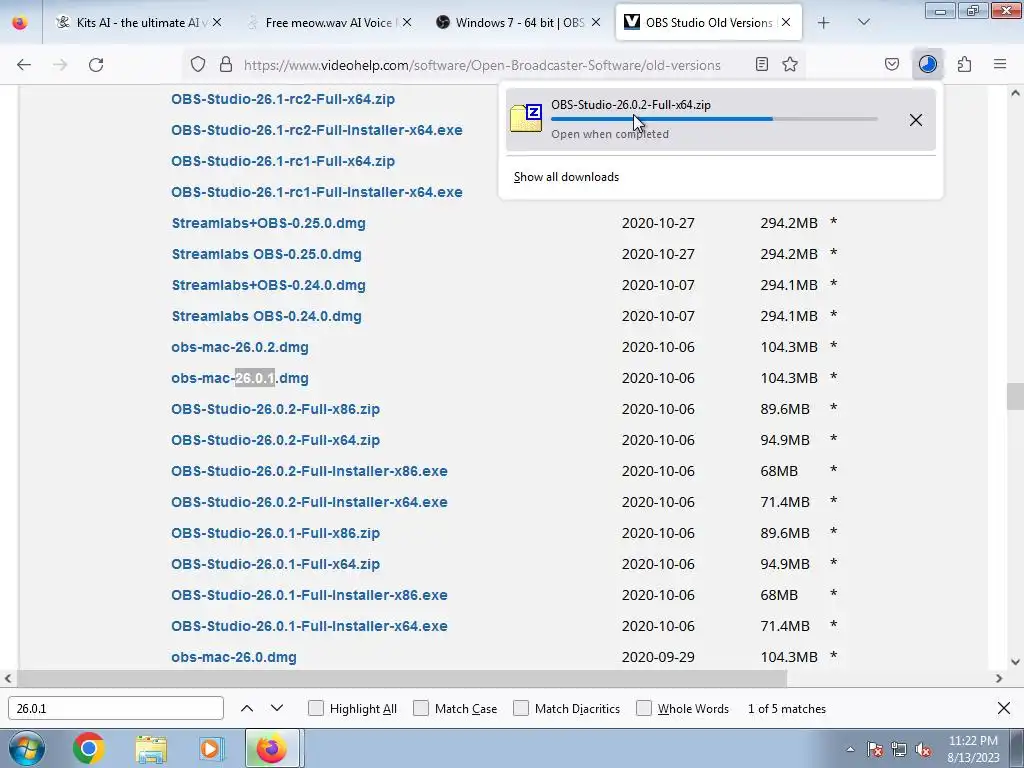Show hidden tray icons arrow
The height and width of the screenshot is (768, 1024).
pos(850,750)
